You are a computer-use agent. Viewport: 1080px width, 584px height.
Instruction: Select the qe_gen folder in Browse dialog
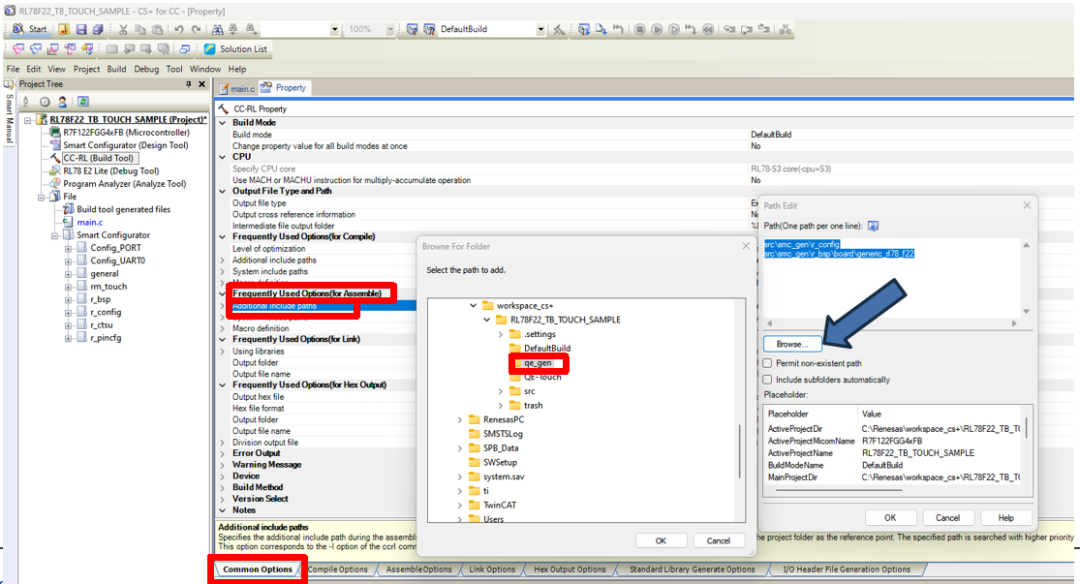tap(537, 363)
